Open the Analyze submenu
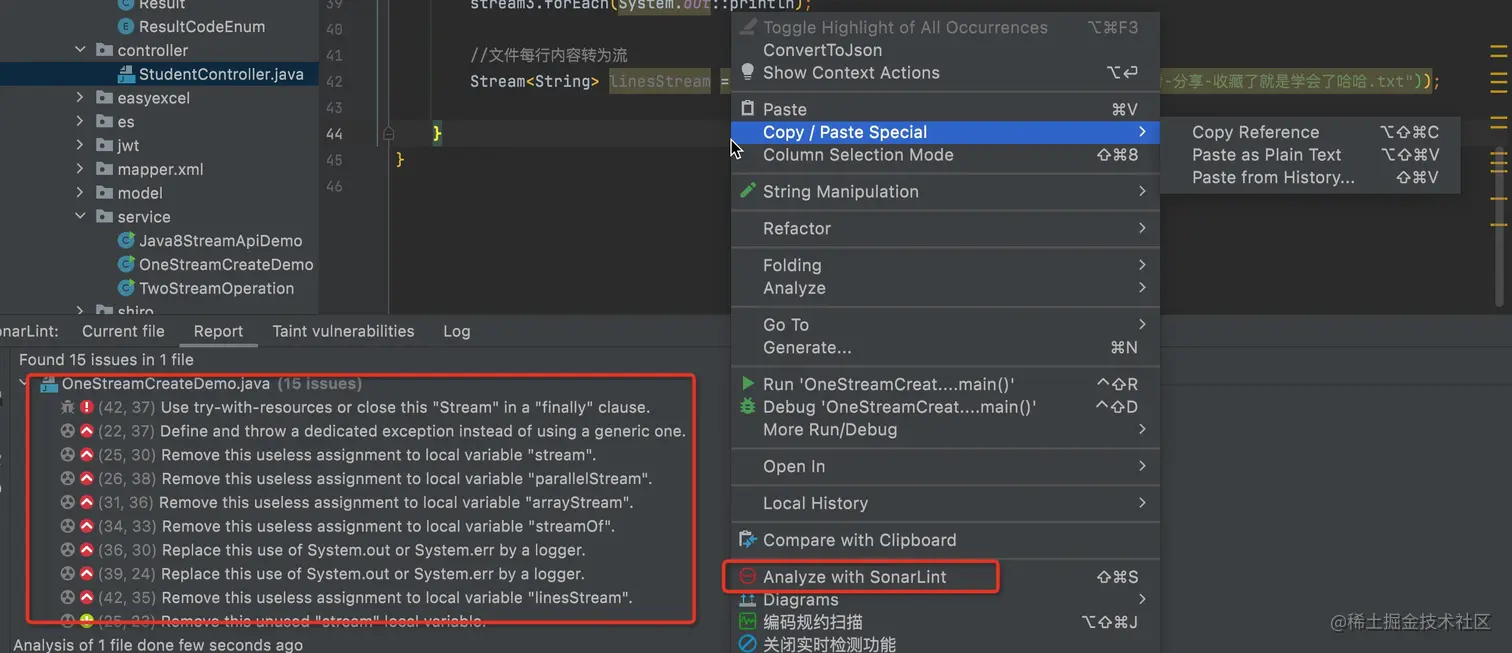This screenshot has height=653, width=1512. point(945,288)
